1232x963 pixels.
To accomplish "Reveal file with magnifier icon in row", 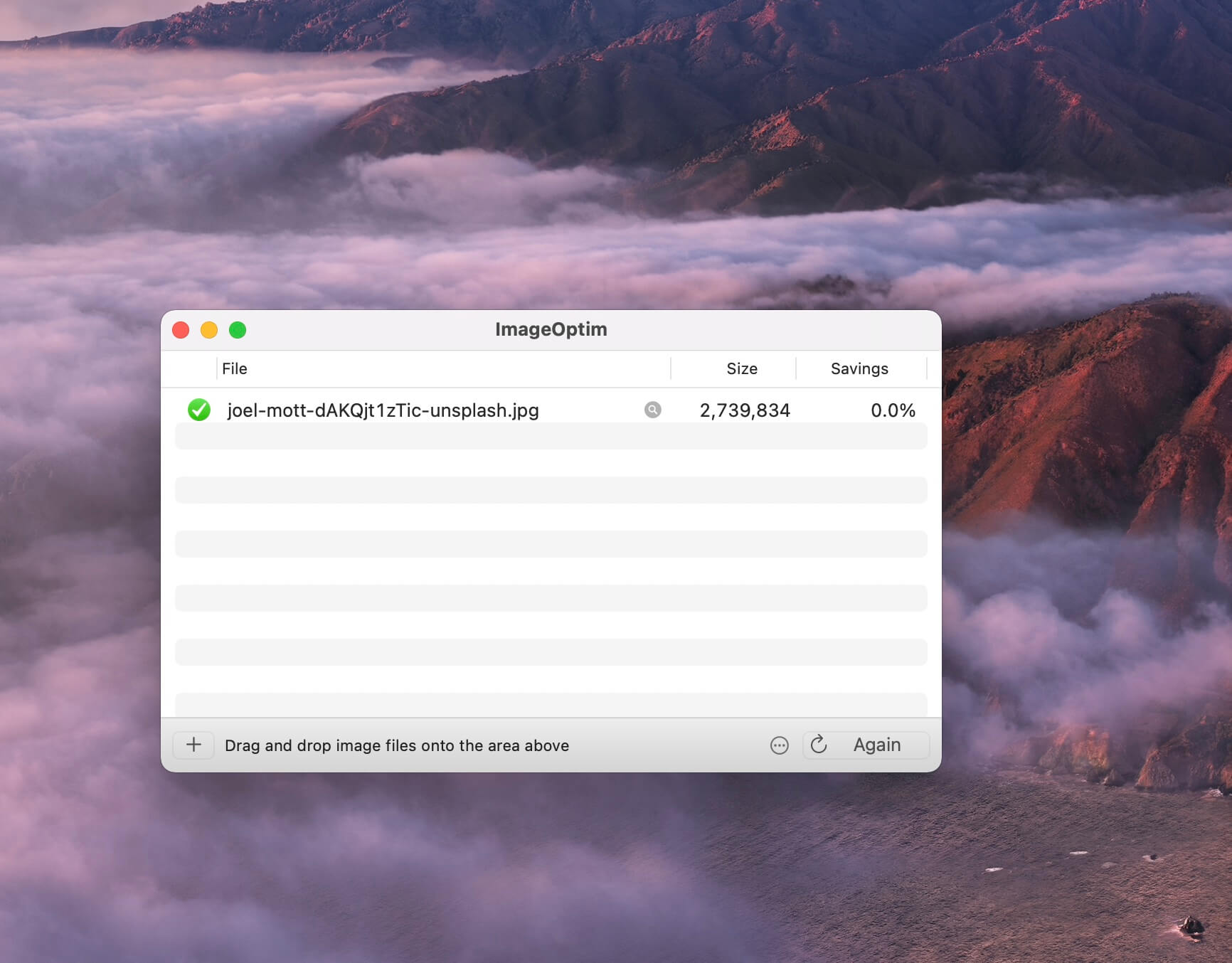I will pos(652,410).
